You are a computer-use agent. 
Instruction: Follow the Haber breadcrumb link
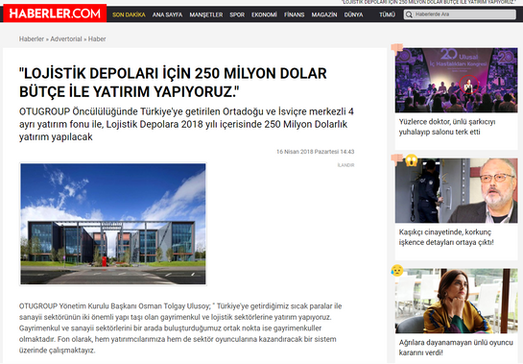point(97,39)
